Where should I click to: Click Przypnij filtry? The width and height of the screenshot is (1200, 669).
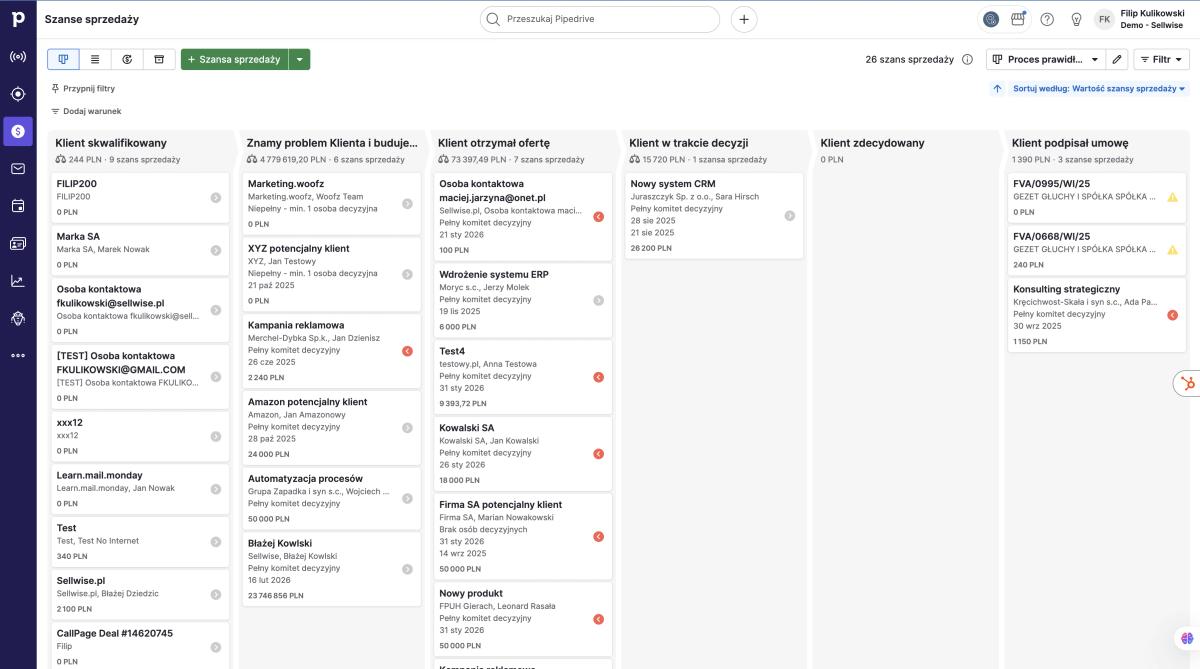[83, 89]
